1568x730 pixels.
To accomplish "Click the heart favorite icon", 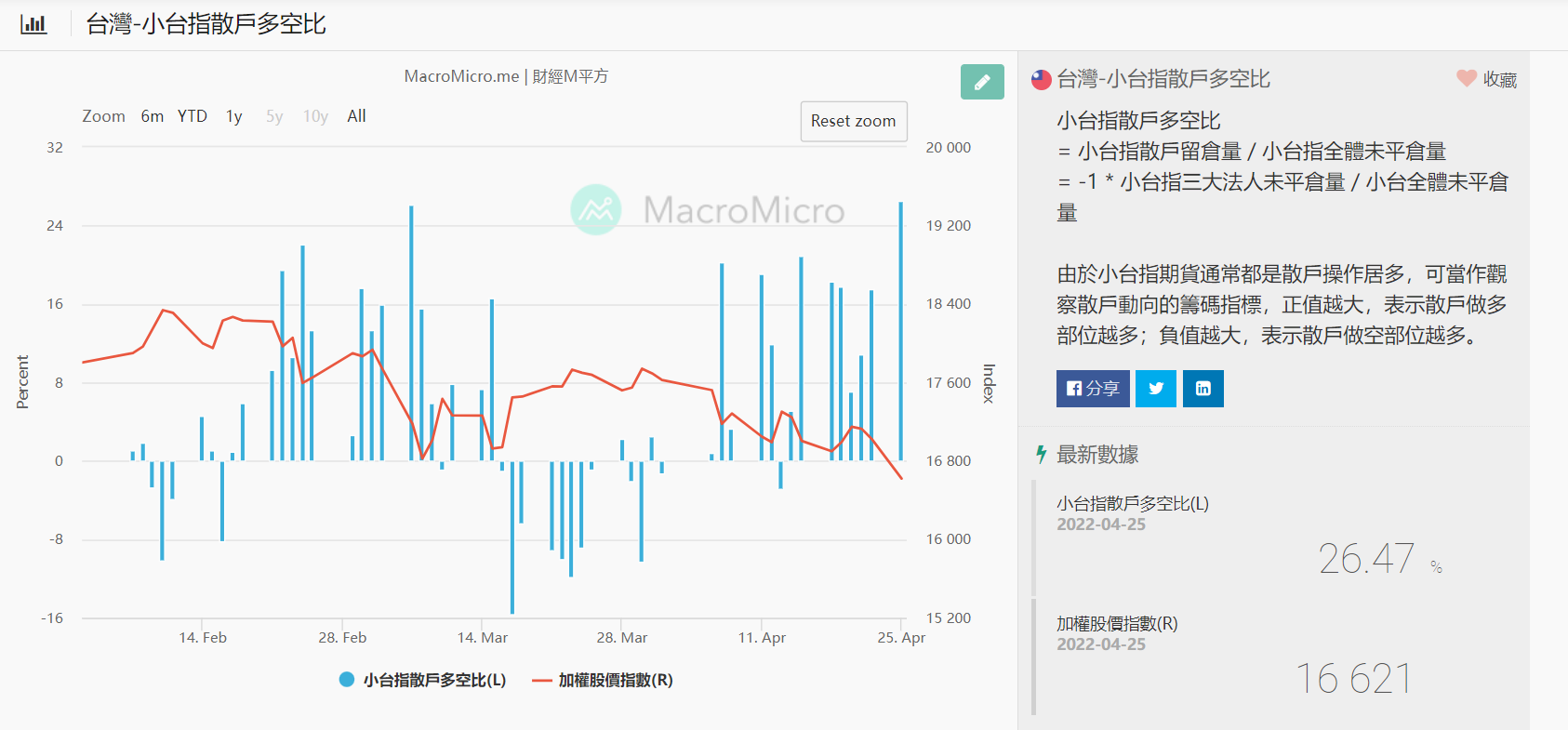I will (1467, 79).
